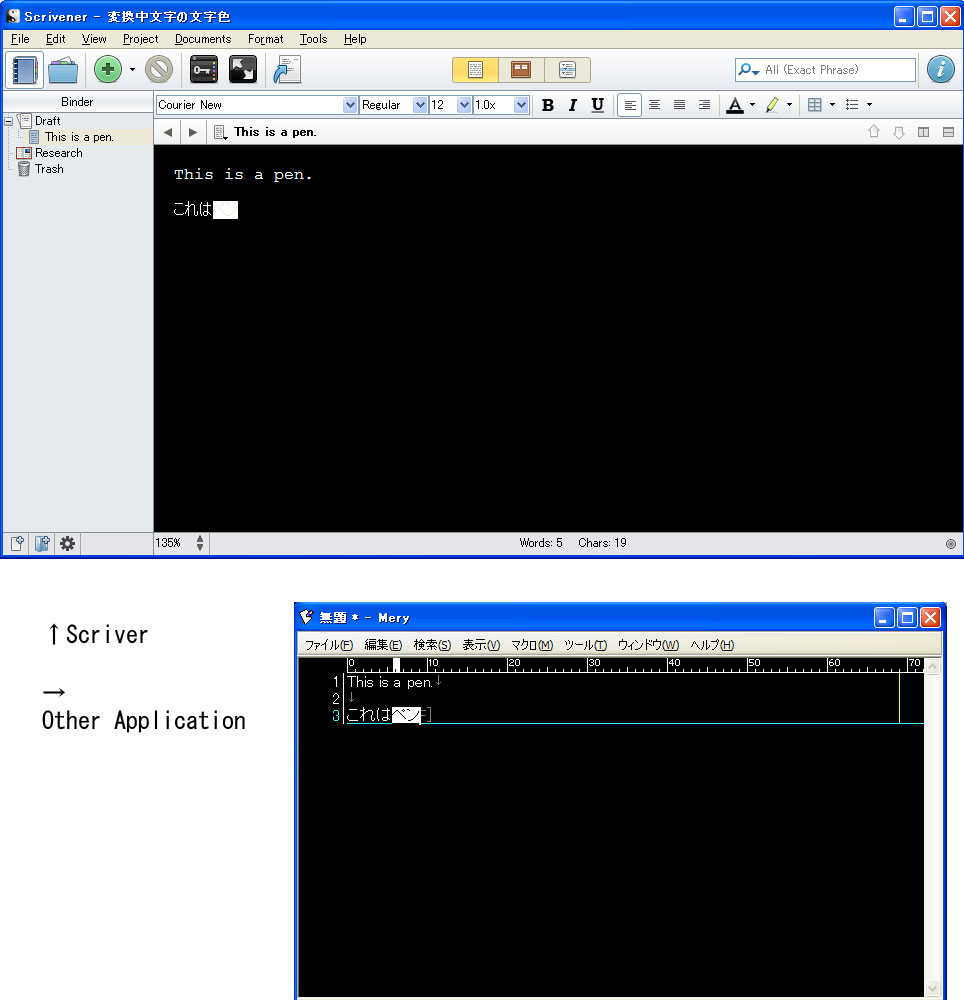Open the Format menu

pos(265,39)
